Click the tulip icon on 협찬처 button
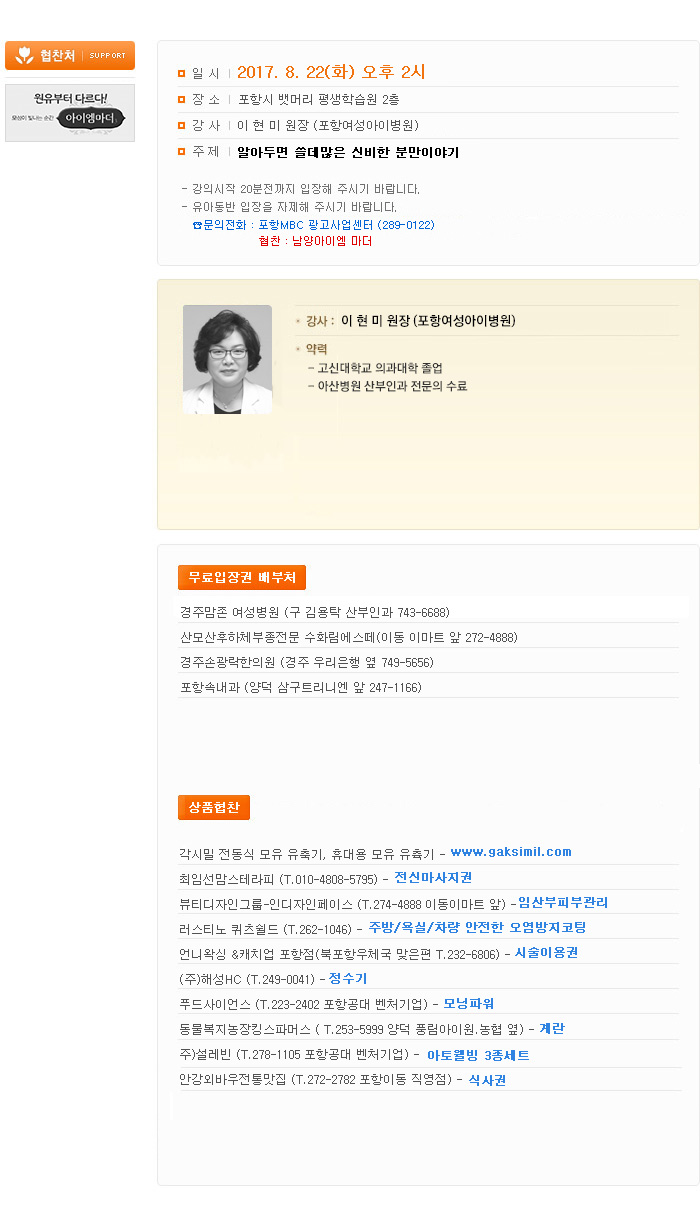The image size is (700, 1218). point(24,56)
